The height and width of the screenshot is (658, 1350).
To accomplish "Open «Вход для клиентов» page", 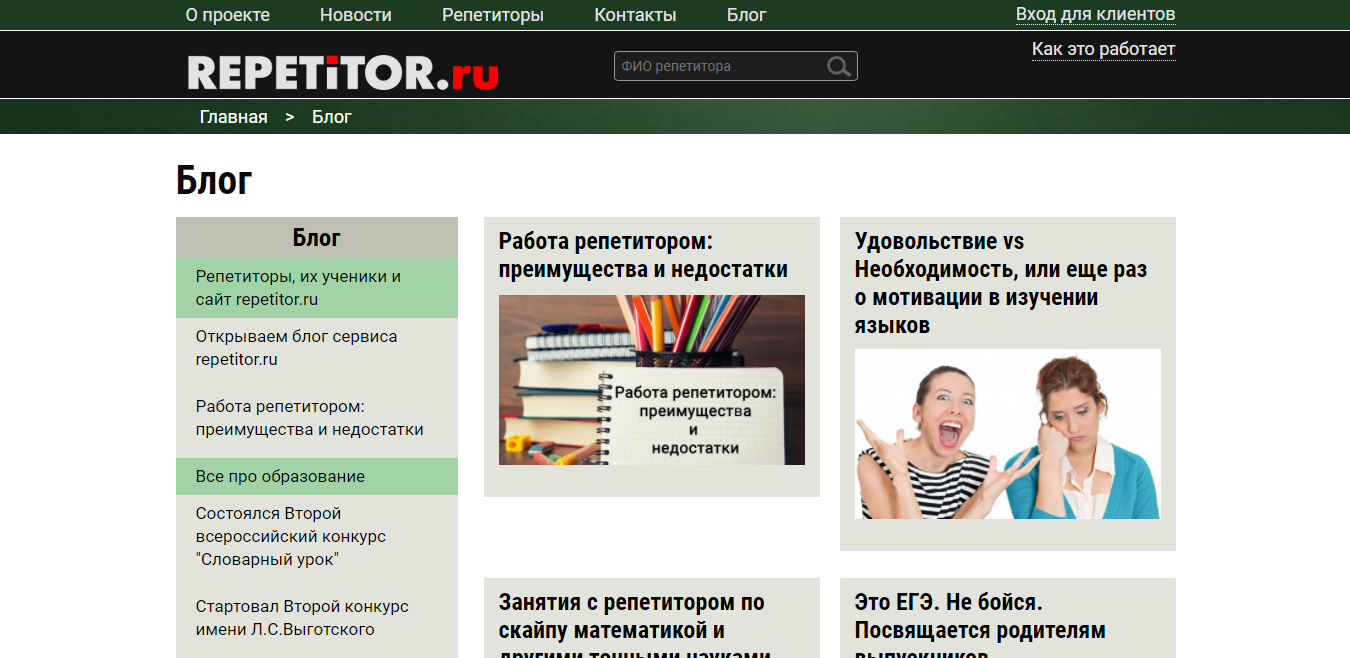I will click(1096, 15).
